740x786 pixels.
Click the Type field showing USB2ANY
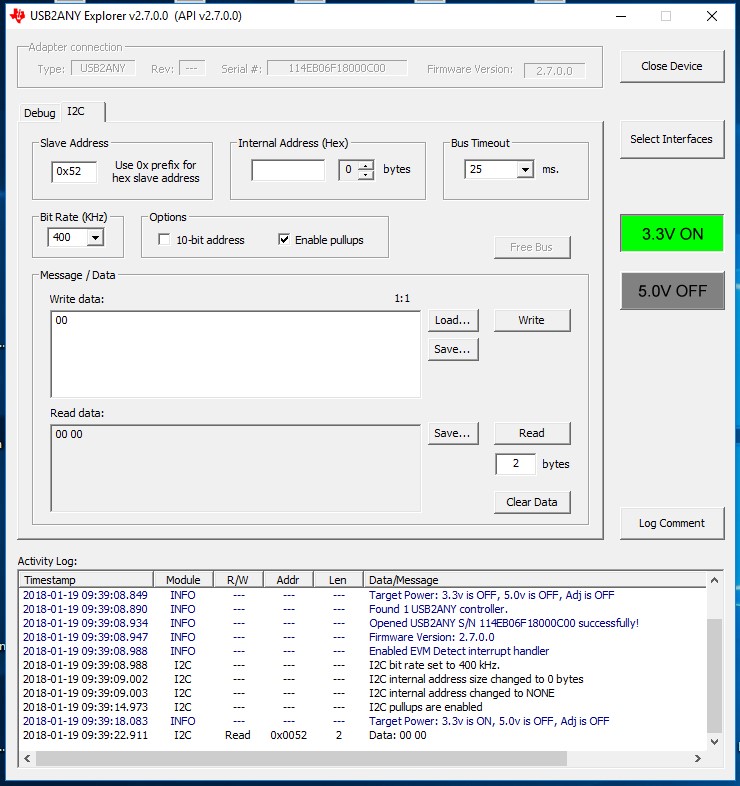(103, 68)
